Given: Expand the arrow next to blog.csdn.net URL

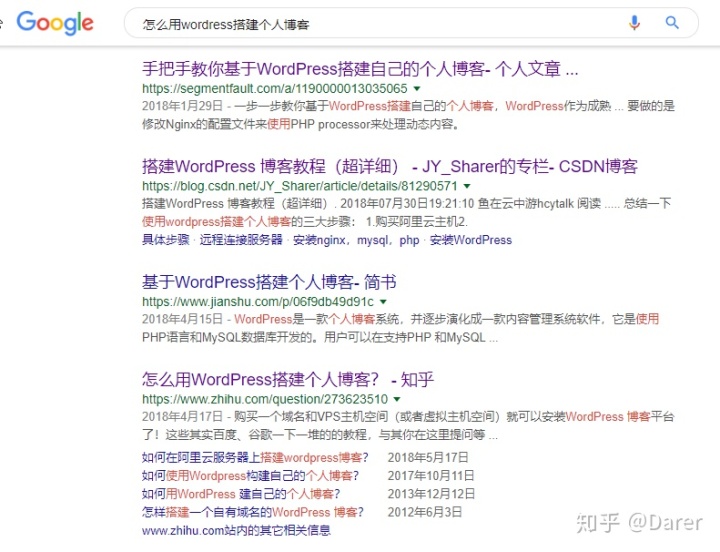Looking at the screenshot, I should coord(467,186).
